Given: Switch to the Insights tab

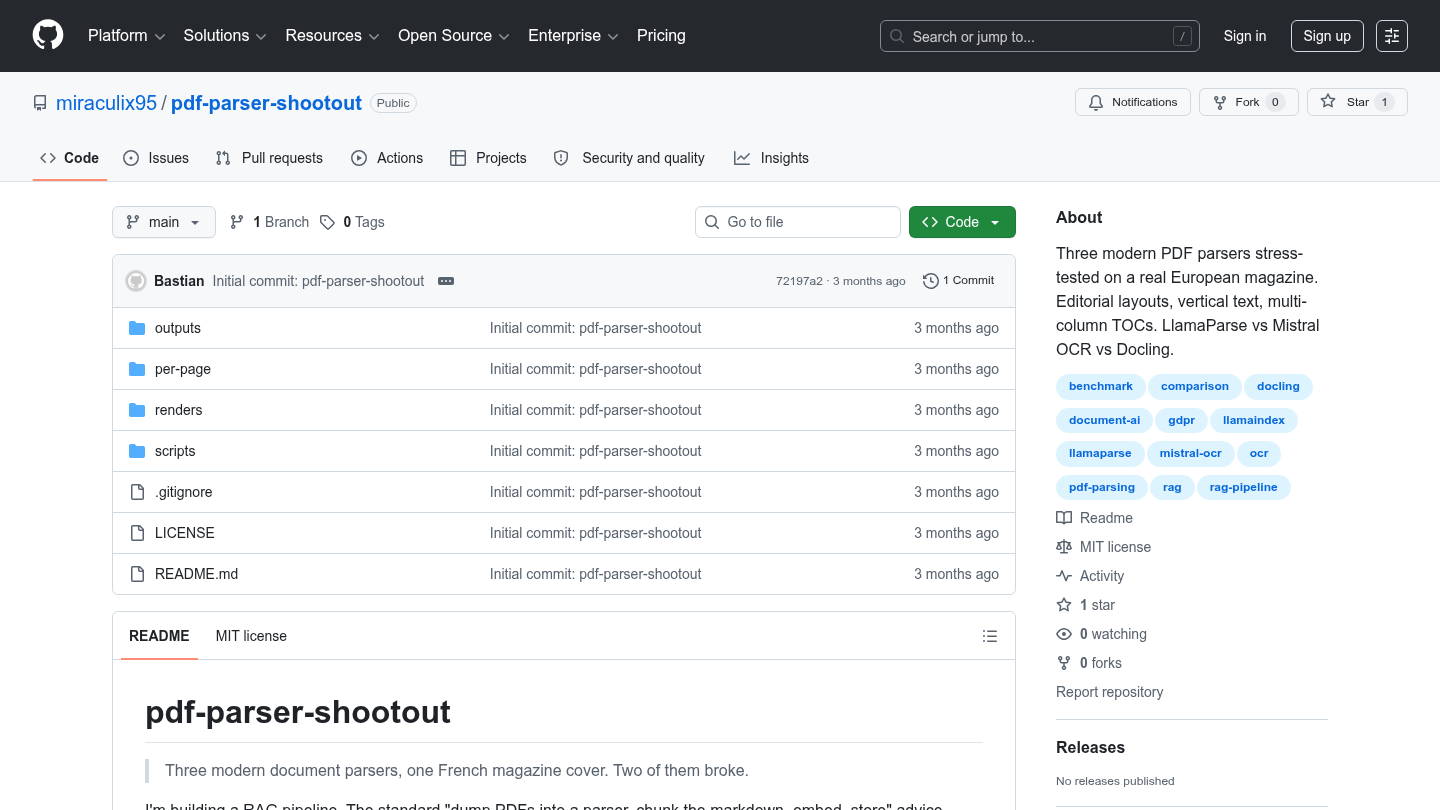Looking at the screenshot, I should tap(771, 158).
